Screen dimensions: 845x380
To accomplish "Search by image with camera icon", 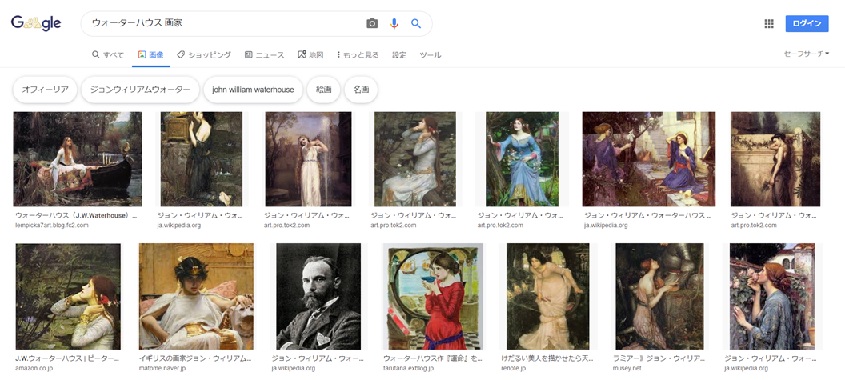I will click(x=372, y=23).
